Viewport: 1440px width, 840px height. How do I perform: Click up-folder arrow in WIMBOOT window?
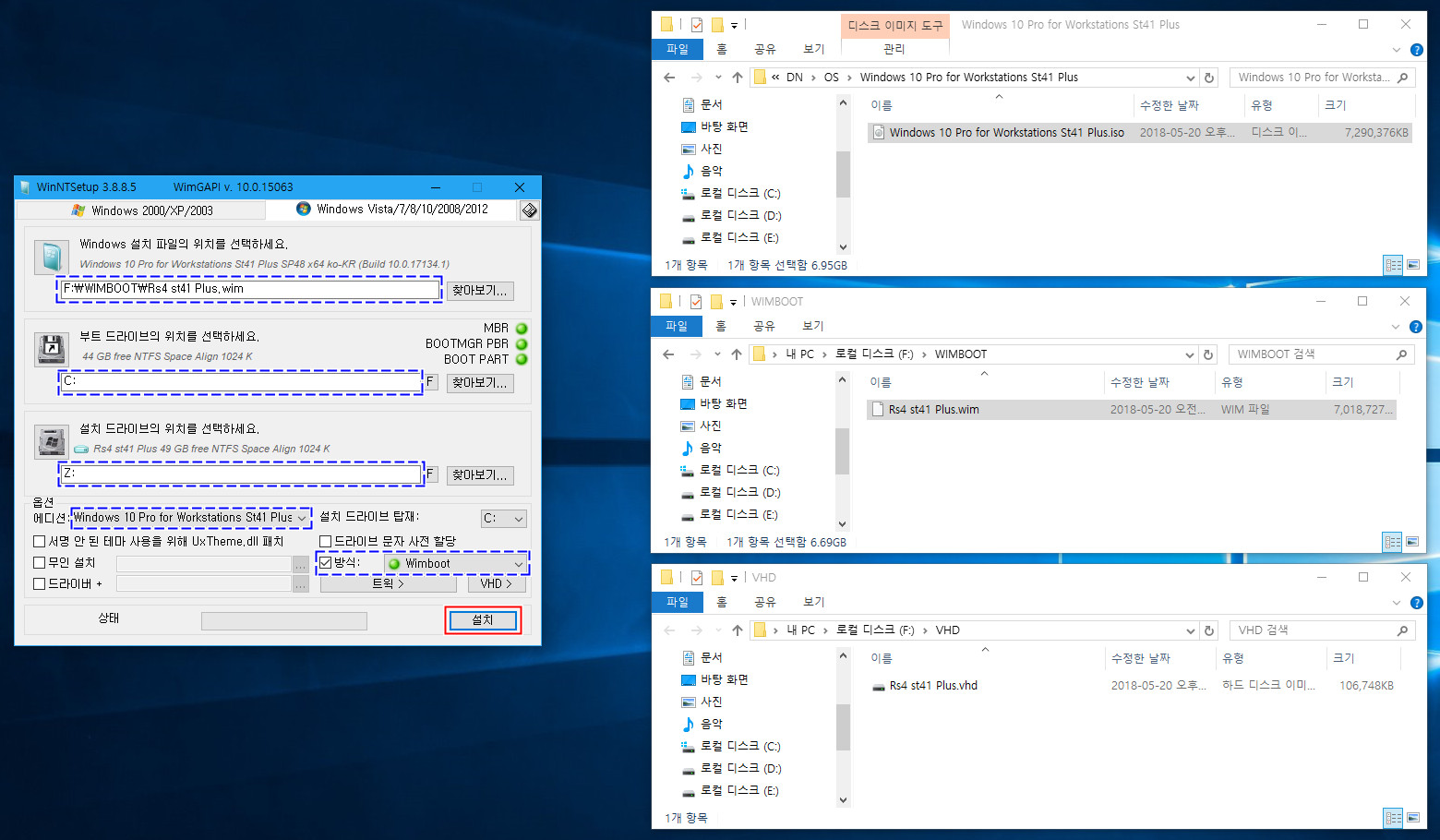(736, 354)
